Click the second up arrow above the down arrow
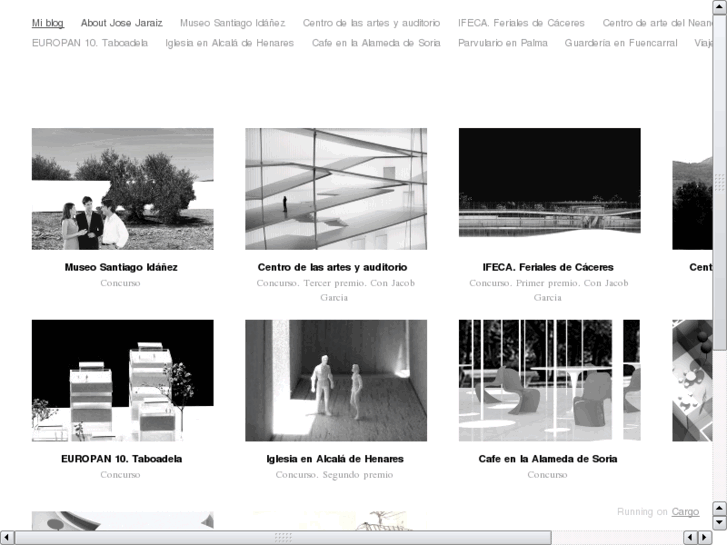Viewport: 727px width, 545px height. tap(720, 508)
